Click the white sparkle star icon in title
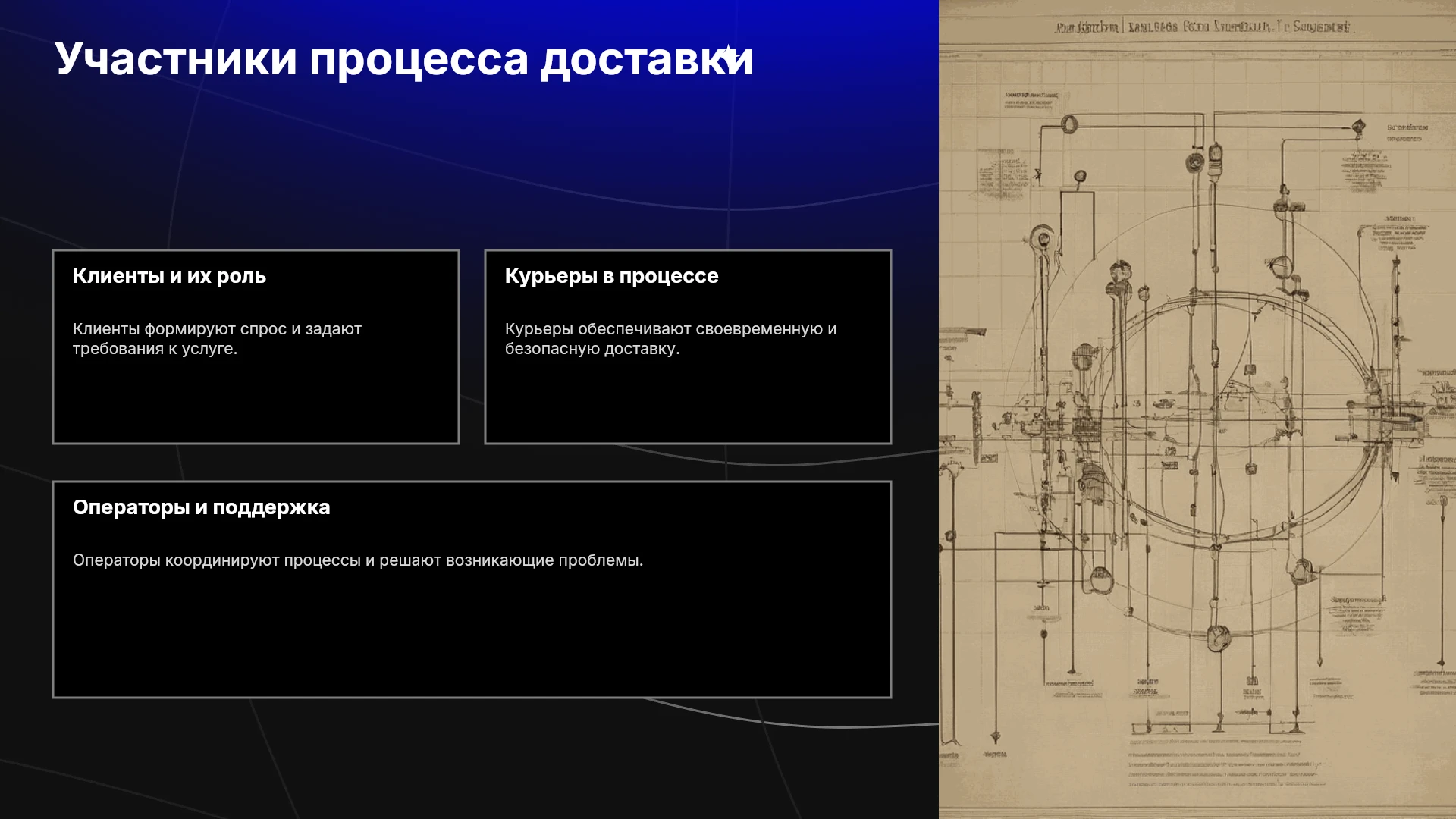 pos(728,57)
